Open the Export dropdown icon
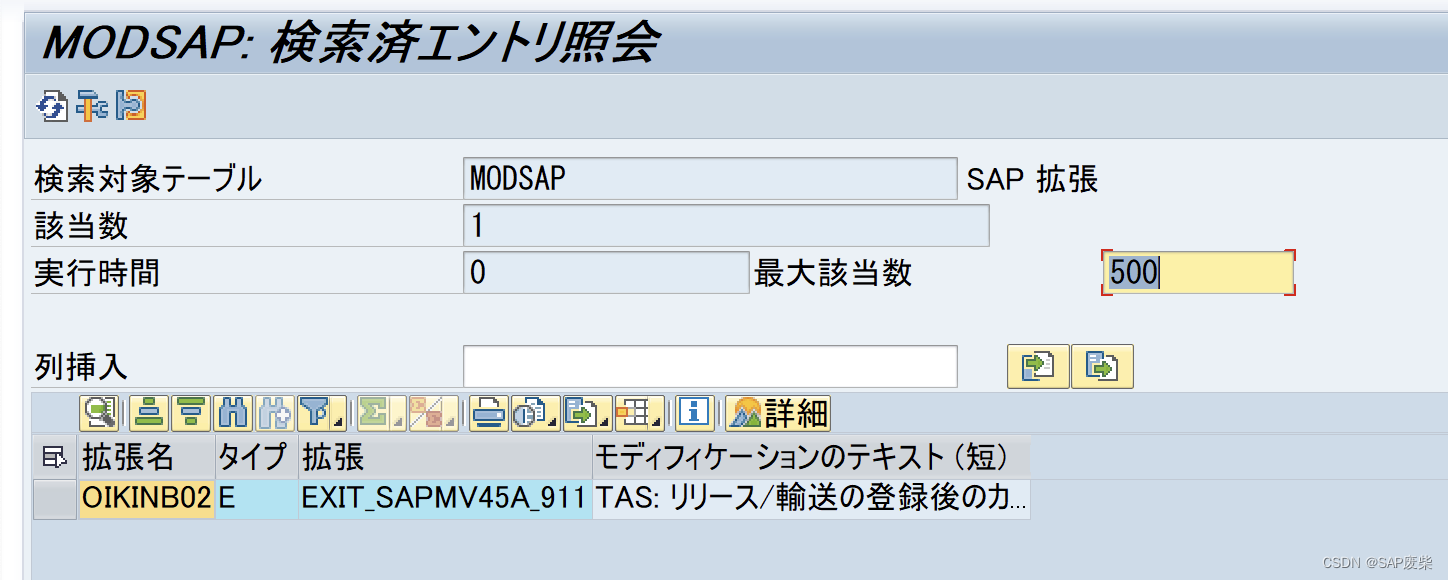Image resolution: width=1448 pixels, height=580 pixels. coord(587,412)
